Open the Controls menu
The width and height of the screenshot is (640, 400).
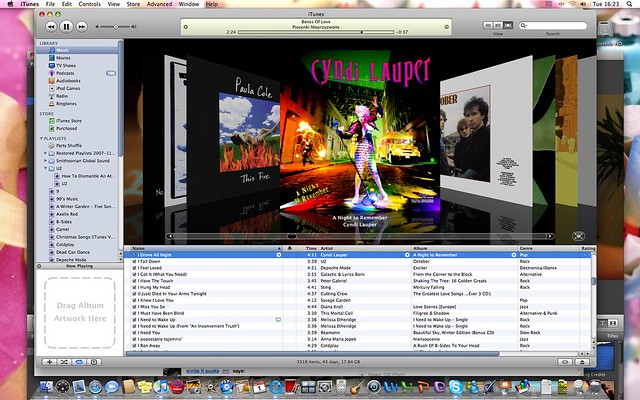coord(89,4)
